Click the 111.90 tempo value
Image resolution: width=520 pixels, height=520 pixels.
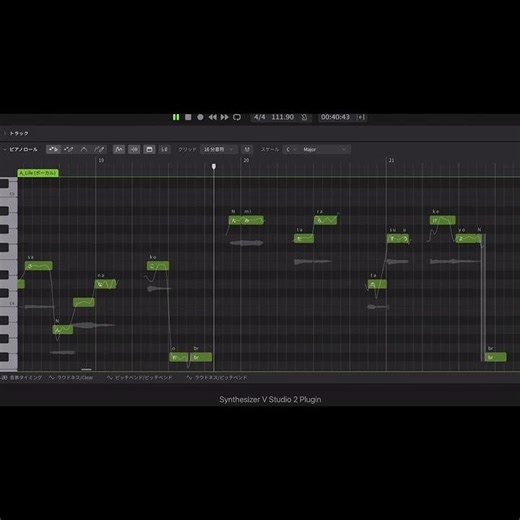(282, 117)
